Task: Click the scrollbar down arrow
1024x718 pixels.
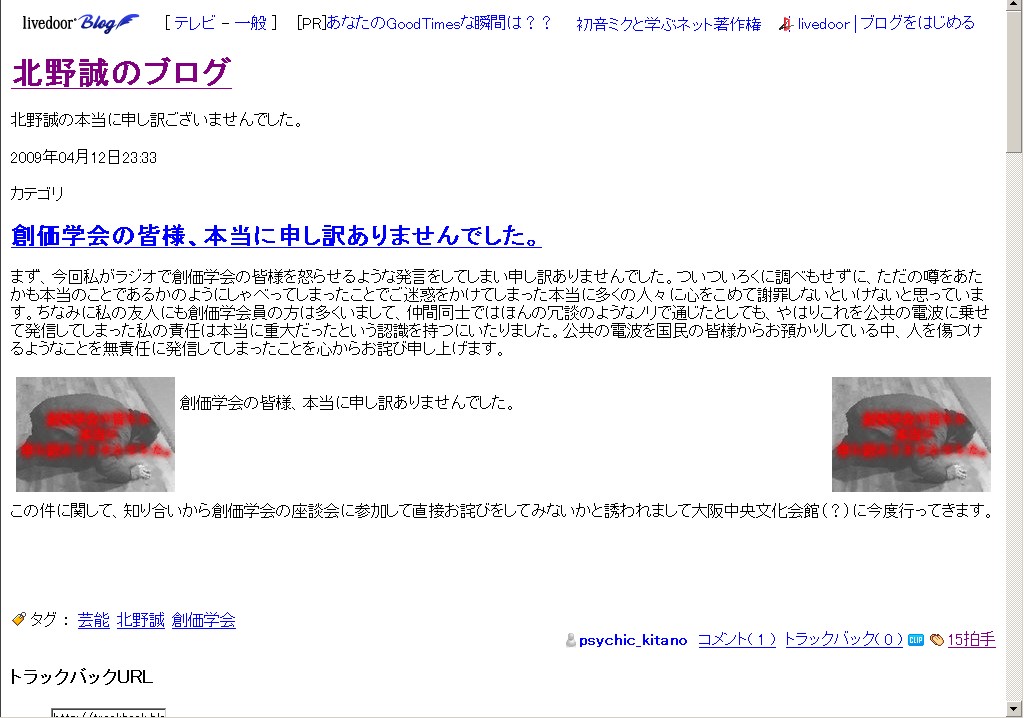Action: tap(1014, 709)
